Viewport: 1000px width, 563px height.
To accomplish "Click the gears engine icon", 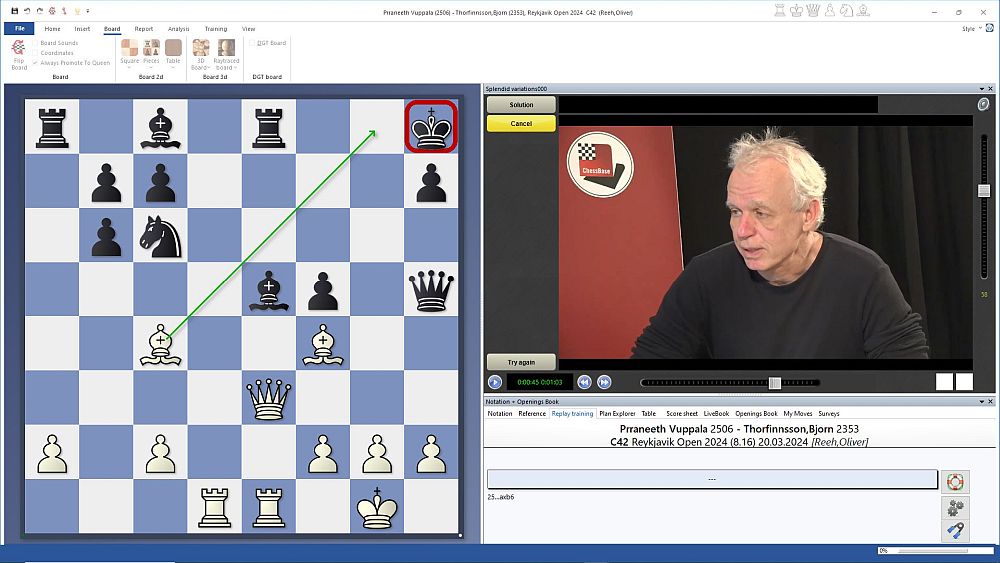I will click(955, 507).
